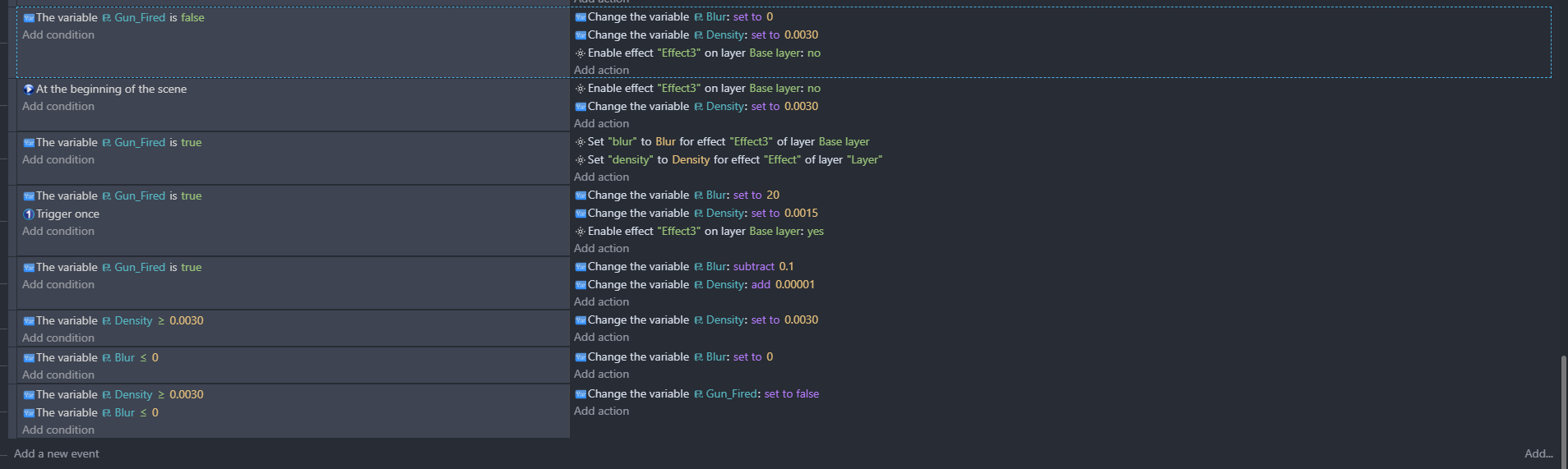
Task: Click effect icon of 'Enable effect Effect3: yes'
Action: coord(580,232)
